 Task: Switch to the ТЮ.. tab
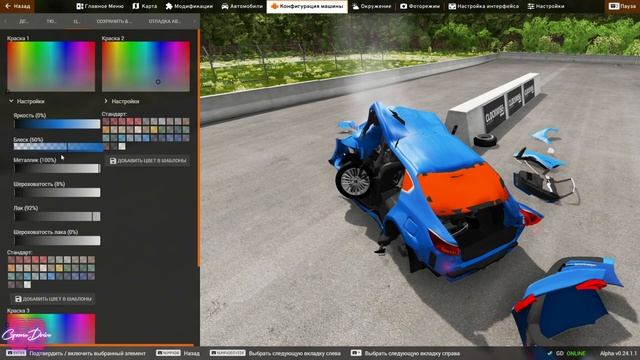click(51, 21)
